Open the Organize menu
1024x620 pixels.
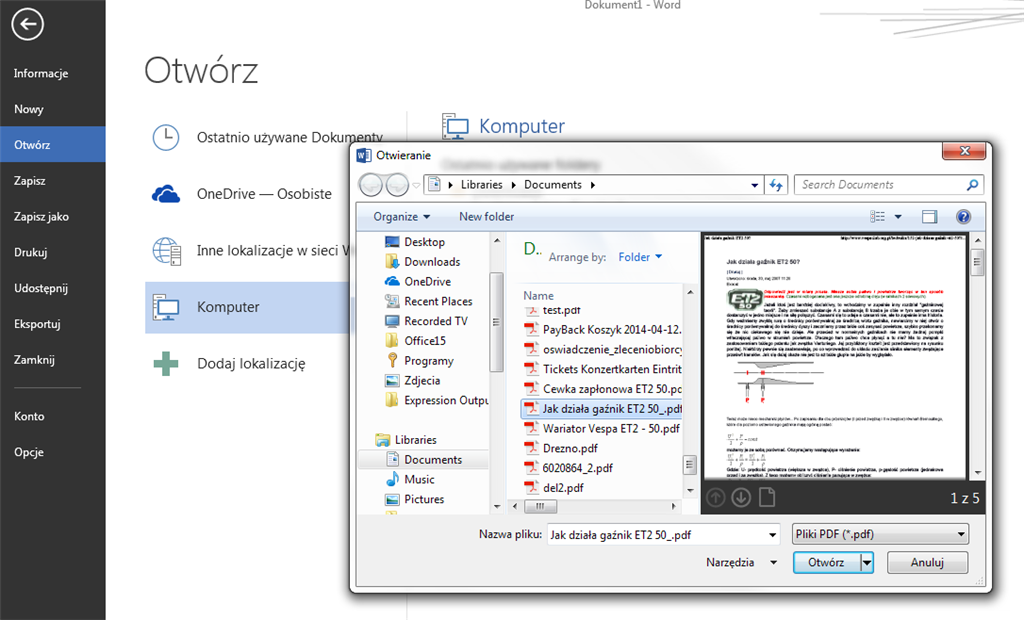coord(402,216)
